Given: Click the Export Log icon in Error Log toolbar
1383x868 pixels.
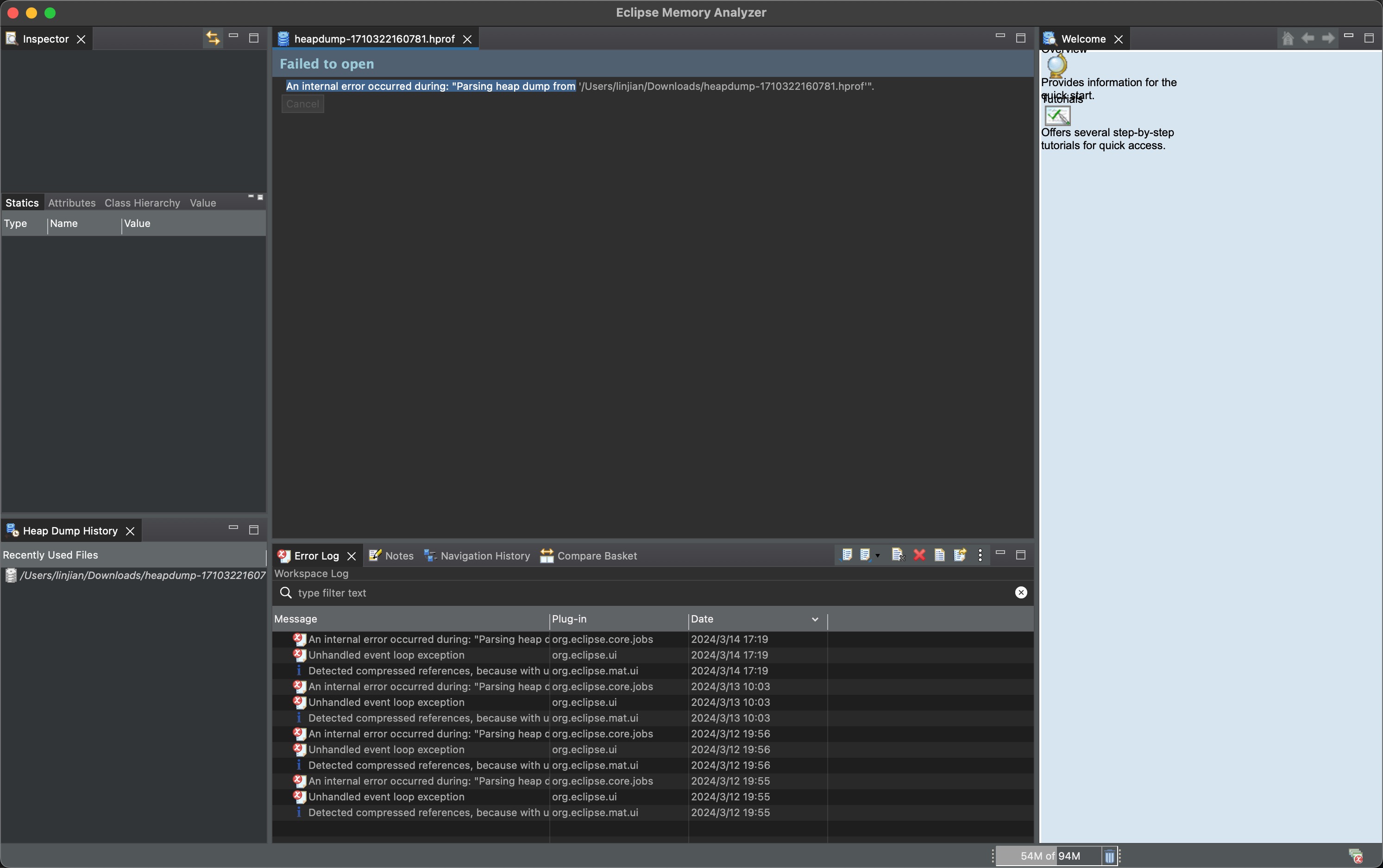Looking at the screenshot, I should [x=847, y=555].
